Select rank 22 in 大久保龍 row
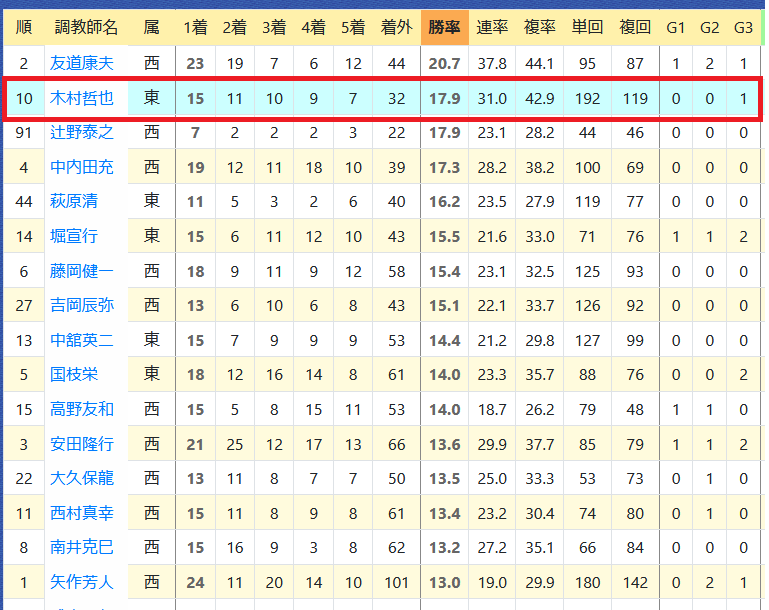Screen dimensions: 769x610 [24, 479]
